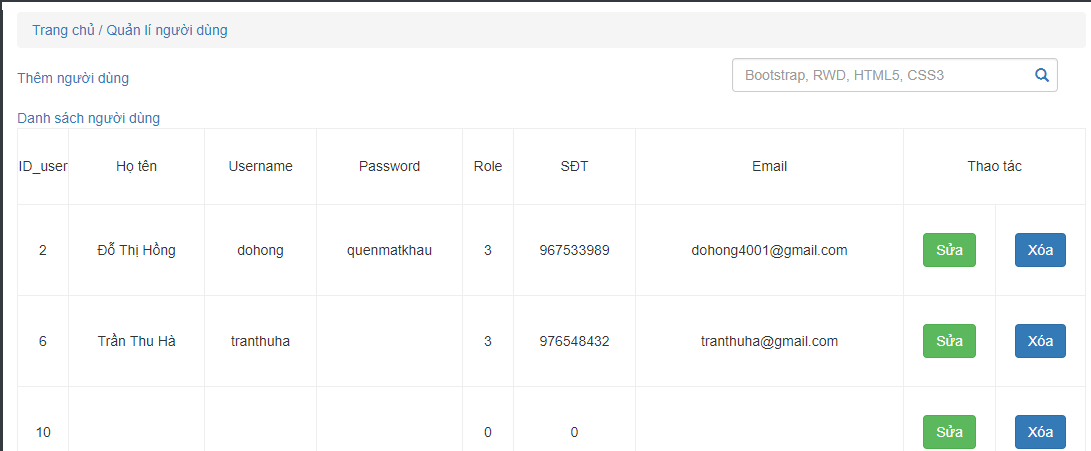
Task: Delete user Trần Thu Hà with Xóa
Action: (x=1040, y=341)
